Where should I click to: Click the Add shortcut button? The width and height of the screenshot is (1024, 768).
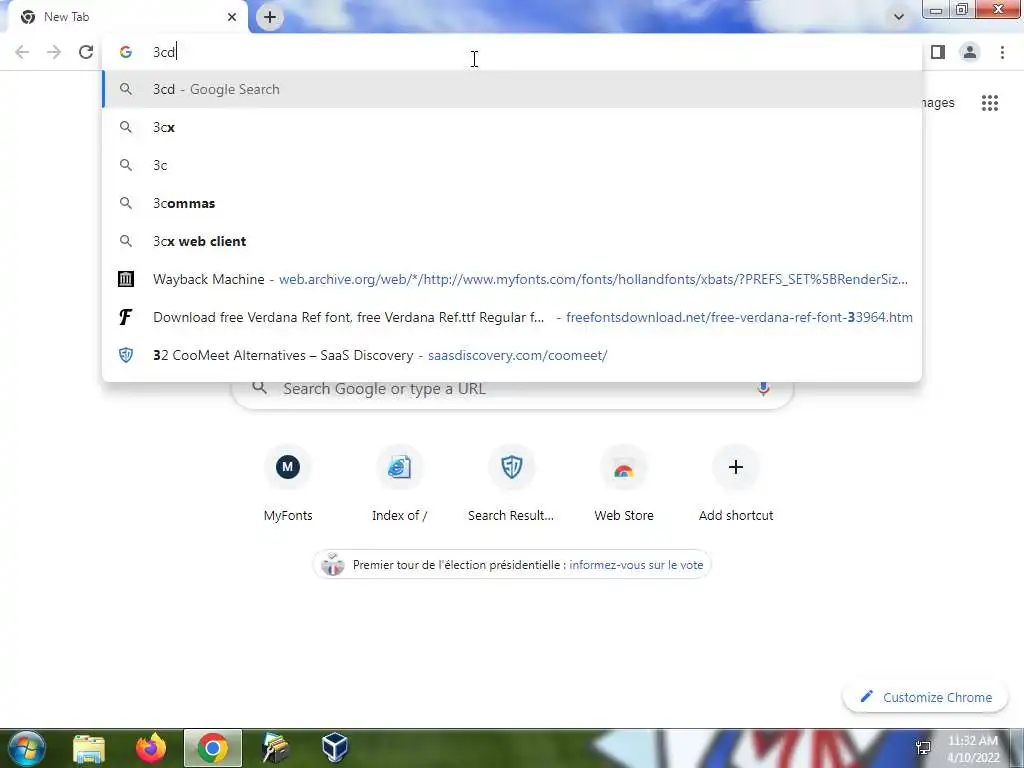736,485
